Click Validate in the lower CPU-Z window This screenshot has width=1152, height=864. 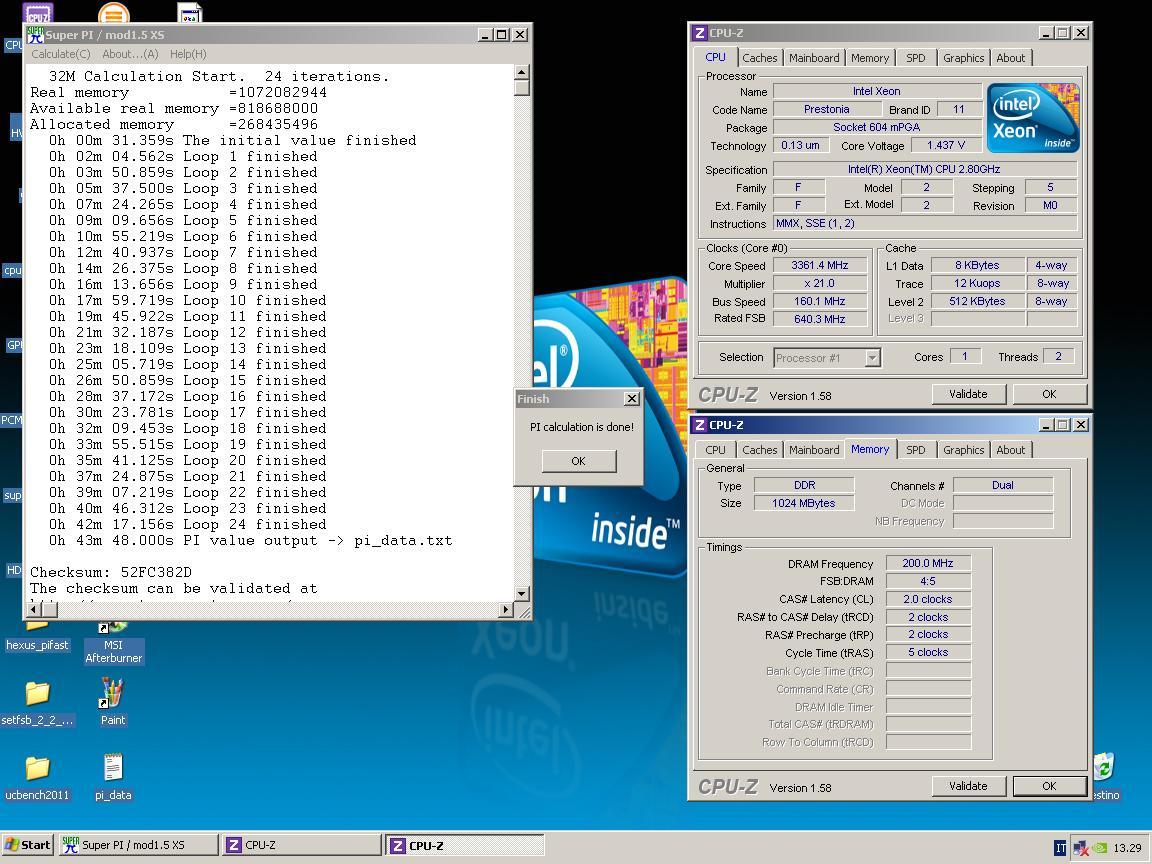point(968,786)
